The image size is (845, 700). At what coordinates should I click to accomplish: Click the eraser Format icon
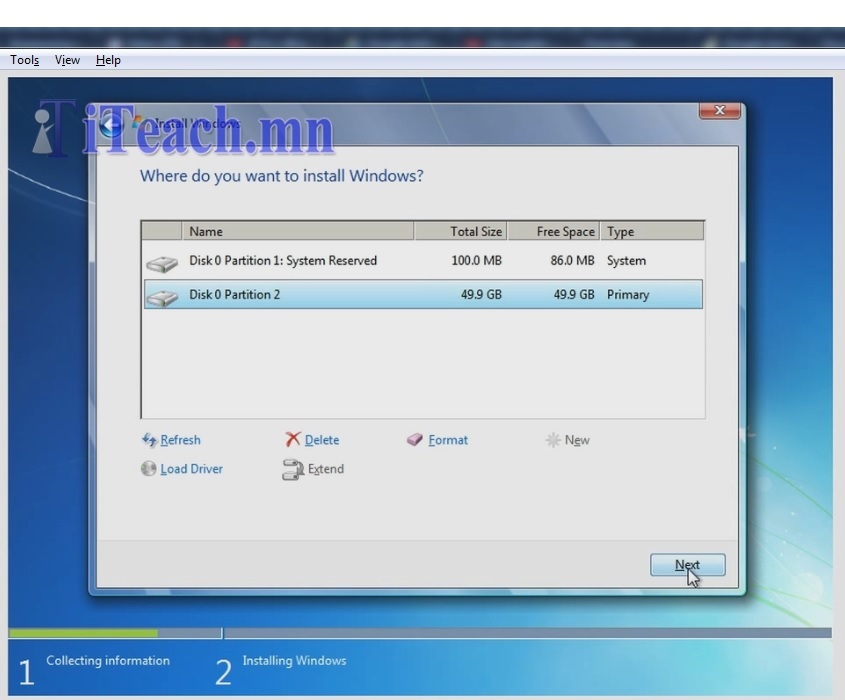[413, 440]
